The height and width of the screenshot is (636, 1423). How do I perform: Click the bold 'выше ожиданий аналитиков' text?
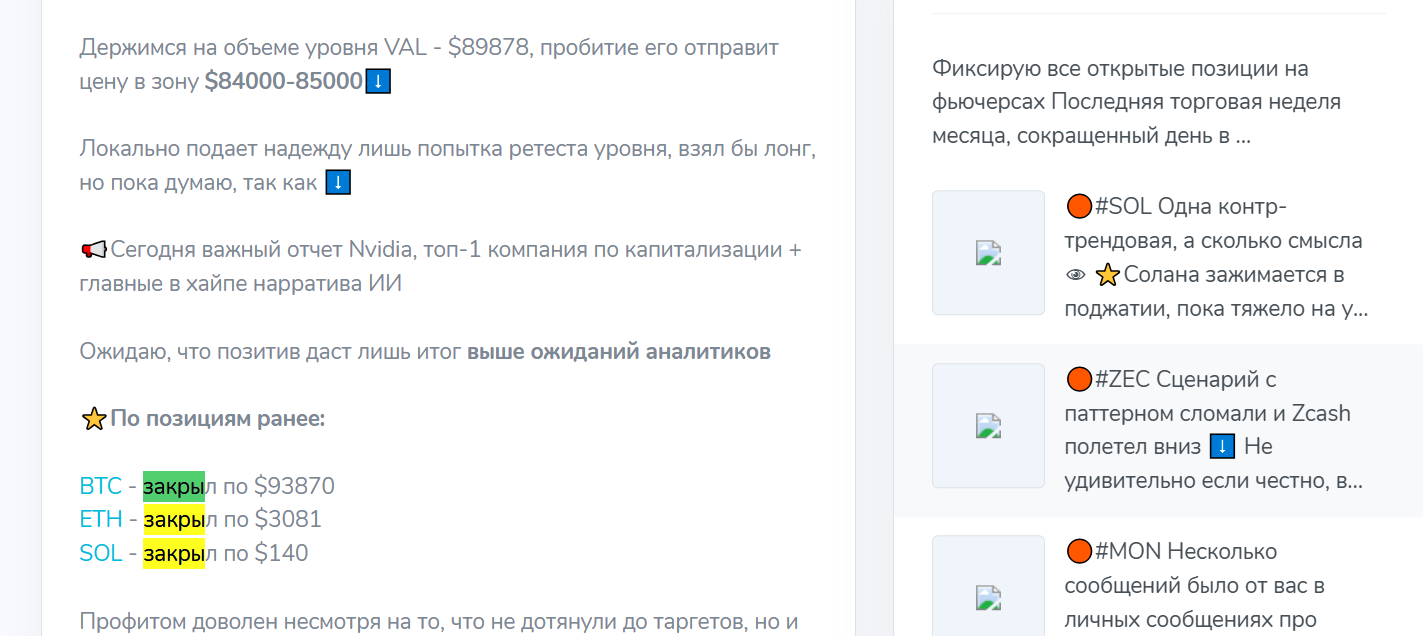click(619, 352)
